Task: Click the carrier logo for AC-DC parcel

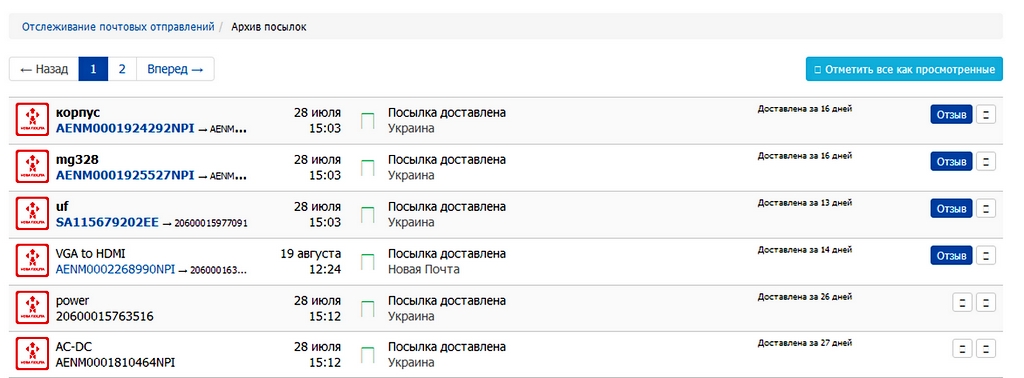Action: [32, 355]
